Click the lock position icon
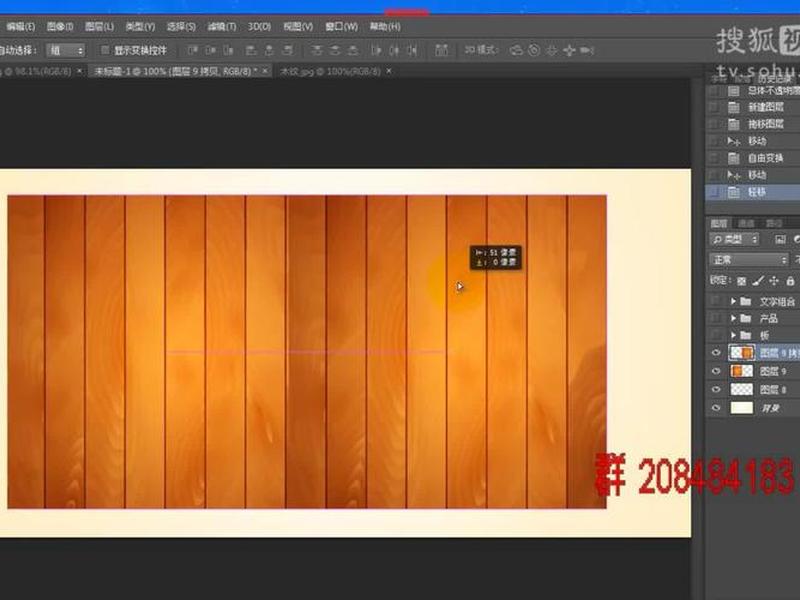The image size is (800, 600). coord(774,281)
